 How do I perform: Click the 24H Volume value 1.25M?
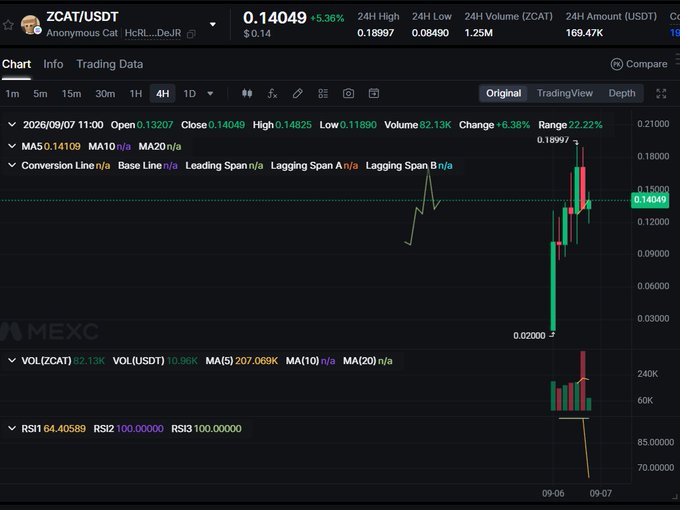[478, 33]
